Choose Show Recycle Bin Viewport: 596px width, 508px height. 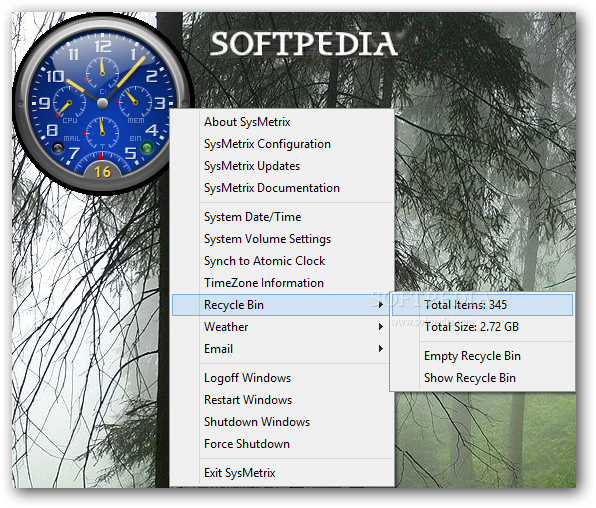point(482,378)
